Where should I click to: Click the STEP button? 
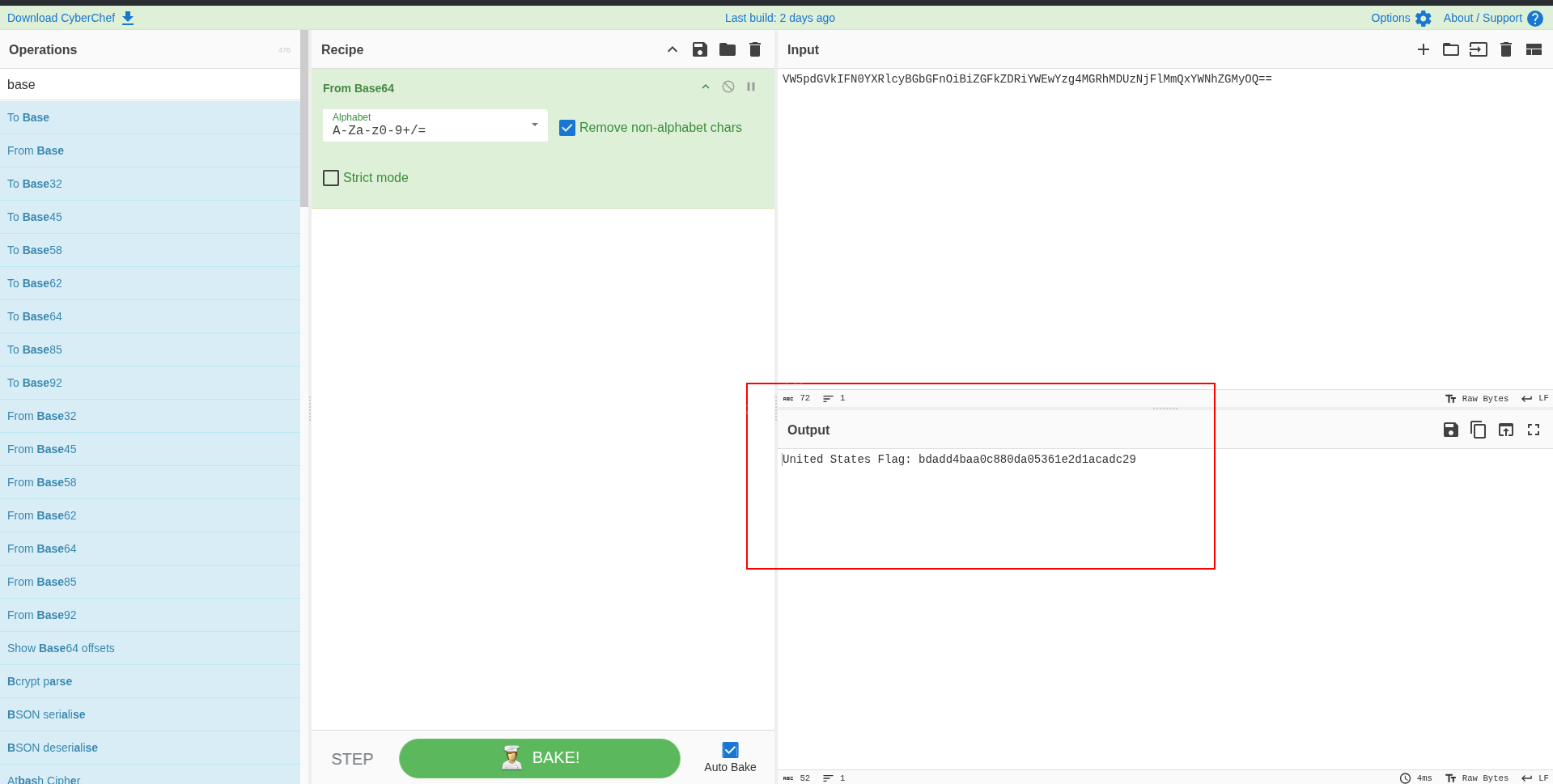point(352,759)
